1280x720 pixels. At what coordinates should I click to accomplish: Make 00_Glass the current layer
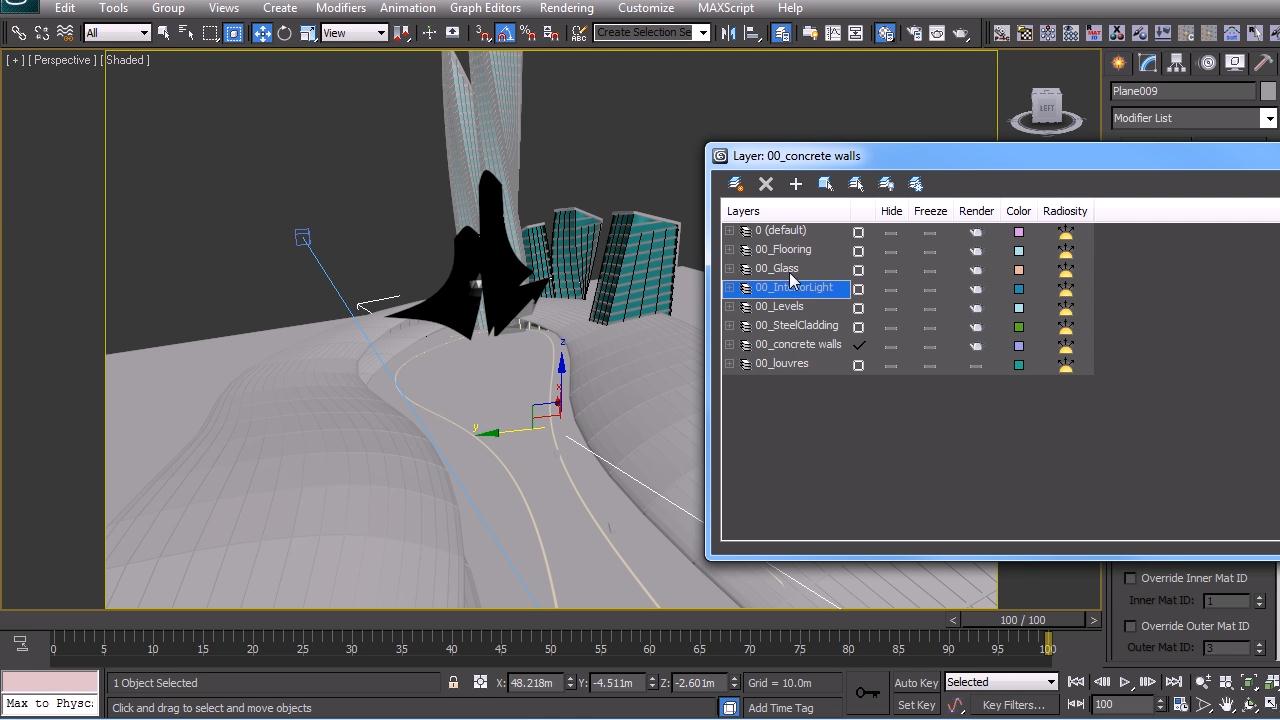click(x=858, y=270)
